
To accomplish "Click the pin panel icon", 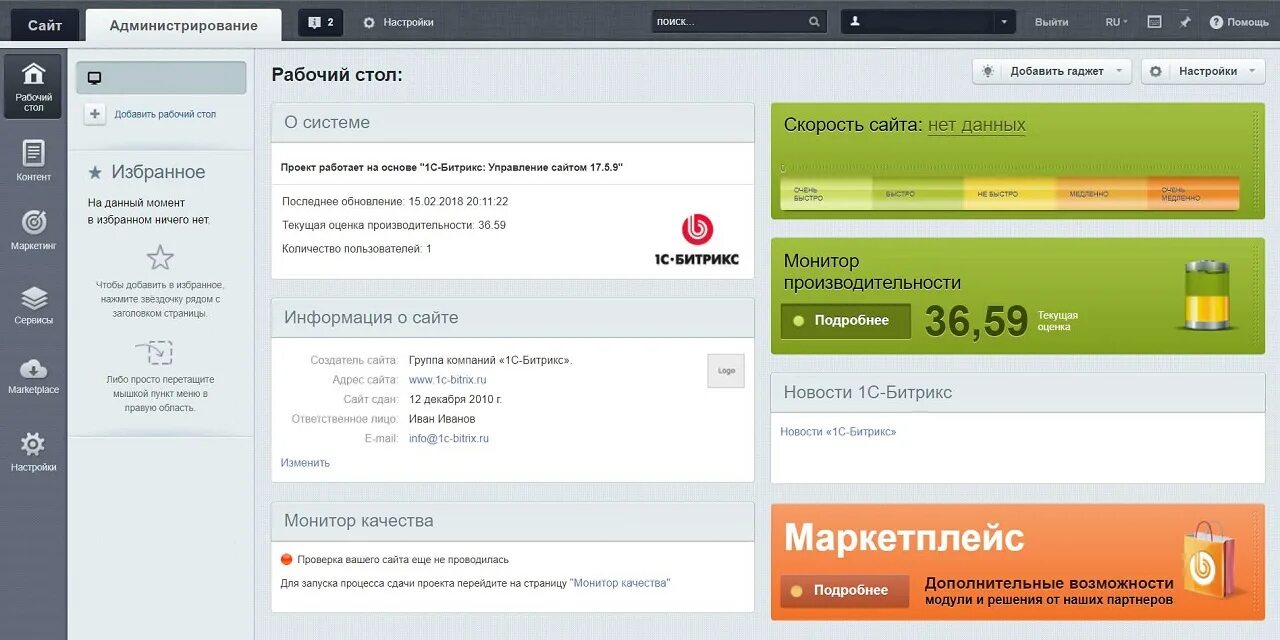I will pos(1185,22).
